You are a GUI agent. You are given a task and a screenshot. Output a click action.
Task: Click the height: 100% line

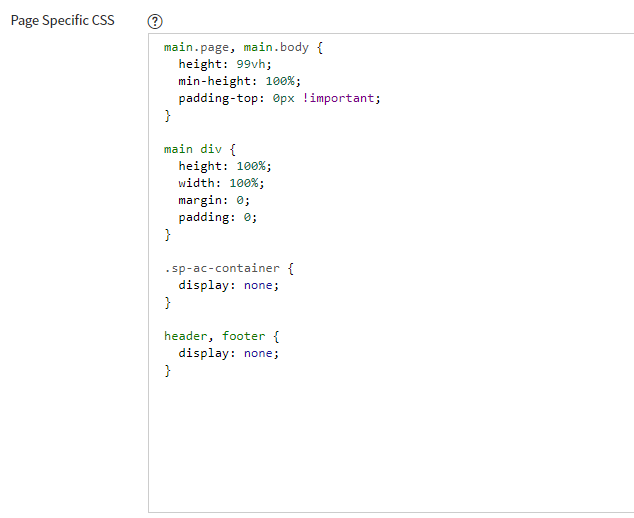(x=225, y=166)
